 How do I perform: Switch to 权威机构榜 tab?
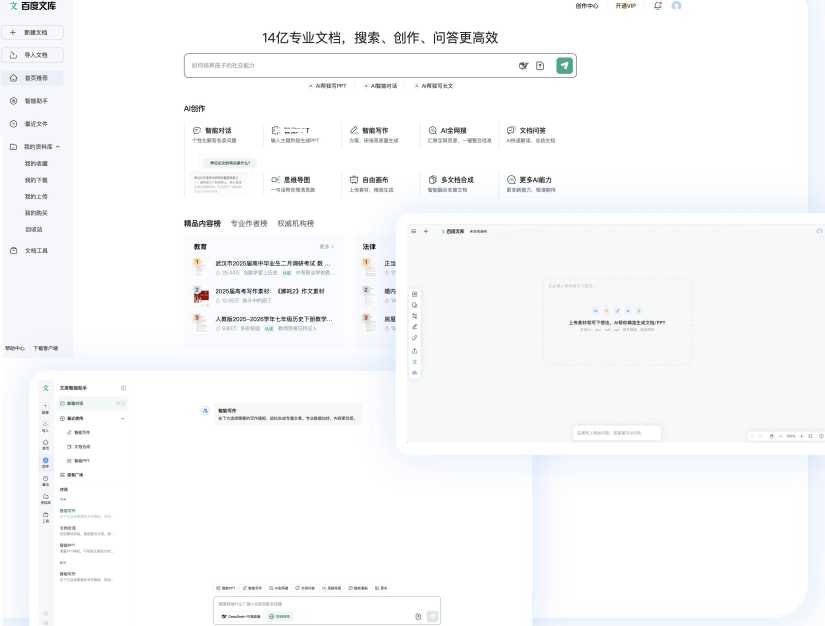(x=296, y=223)
